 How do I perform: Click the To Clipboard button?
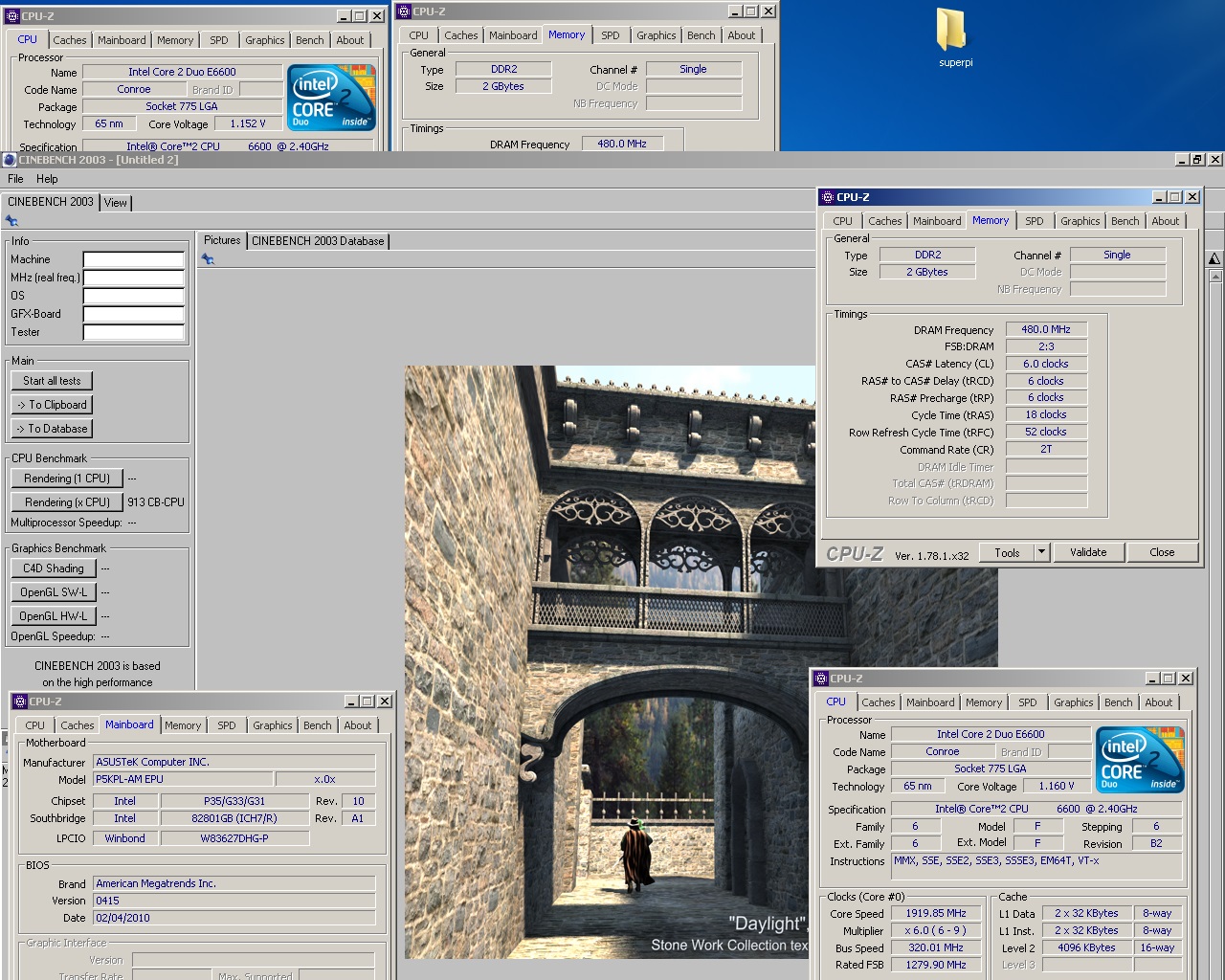53,405
